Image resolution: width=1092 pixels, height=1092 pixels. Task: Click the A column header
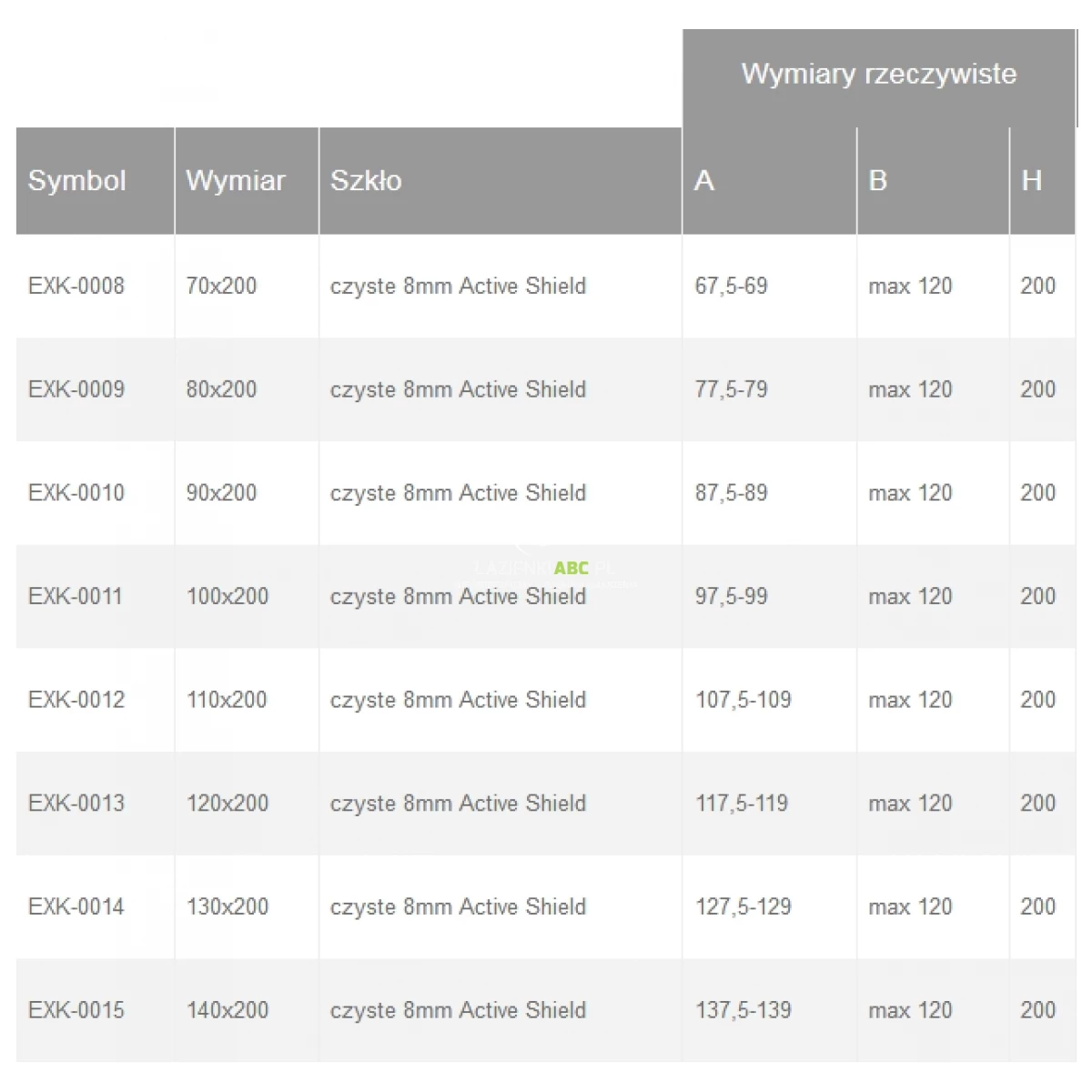704,180
